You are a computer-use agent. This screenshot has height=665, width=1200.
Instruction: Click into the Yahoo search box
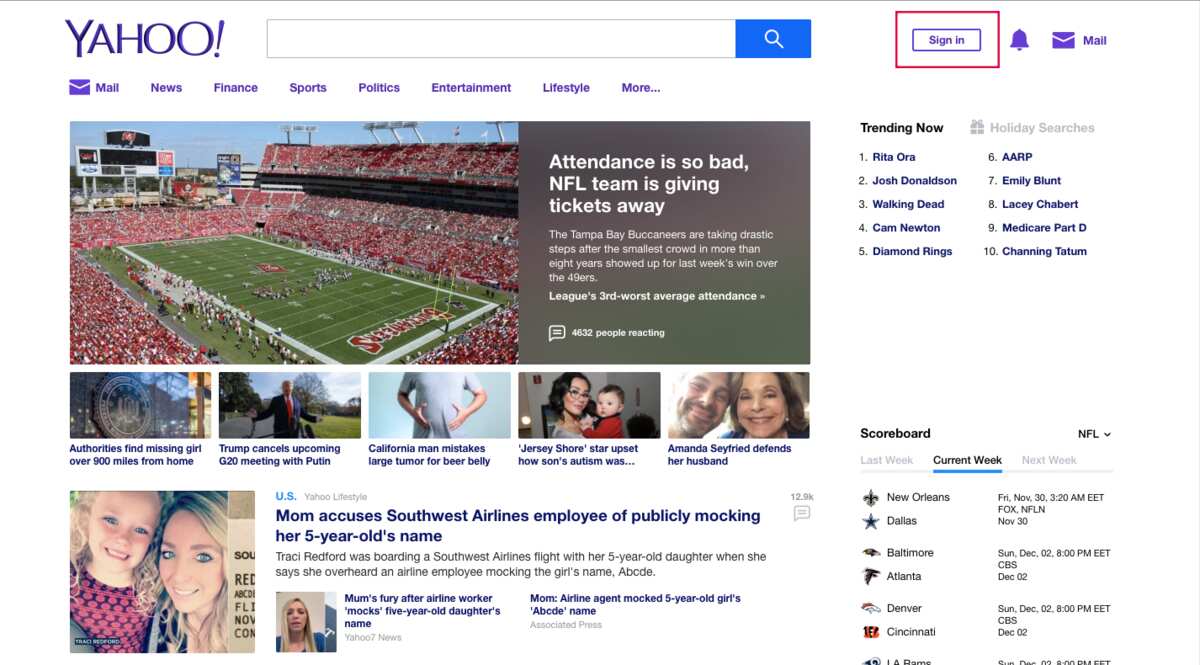point(501,39)
